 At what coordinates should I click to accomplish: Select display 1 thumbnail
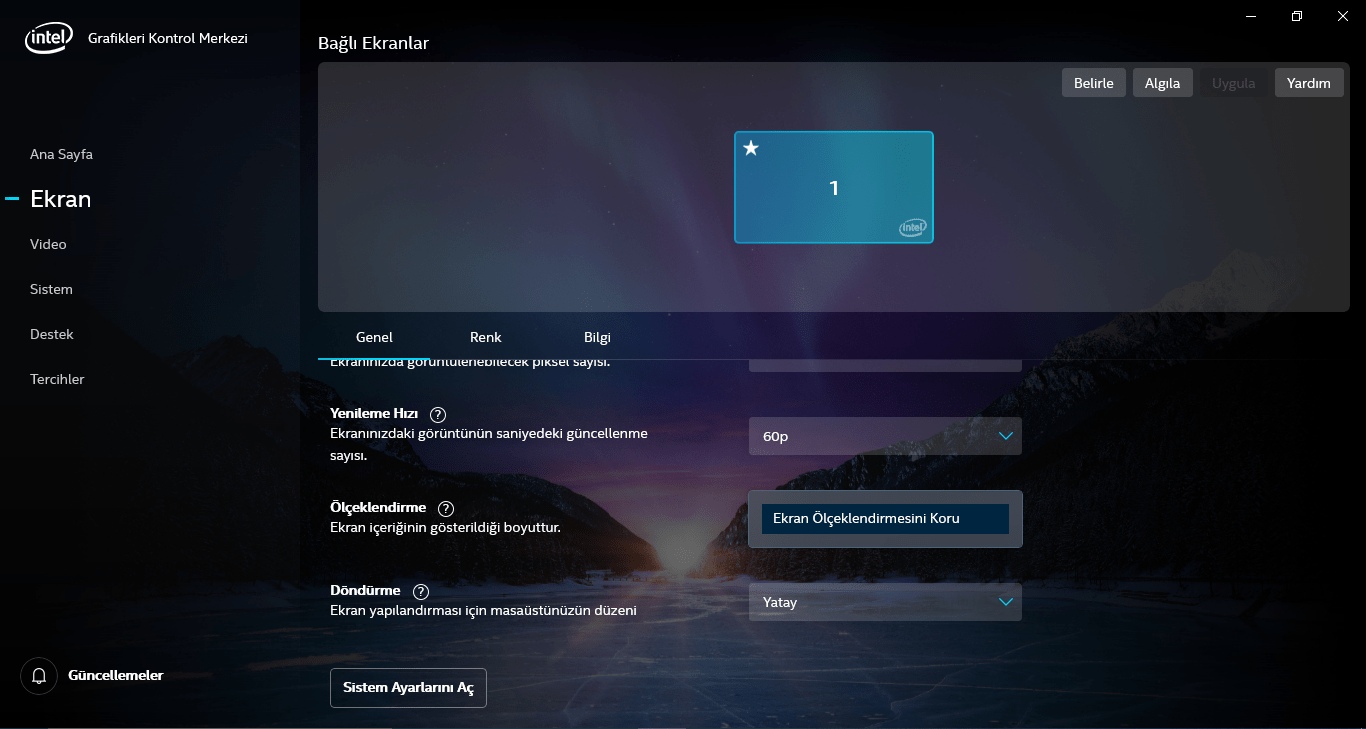pyautogui.click(x=834, y=187)
